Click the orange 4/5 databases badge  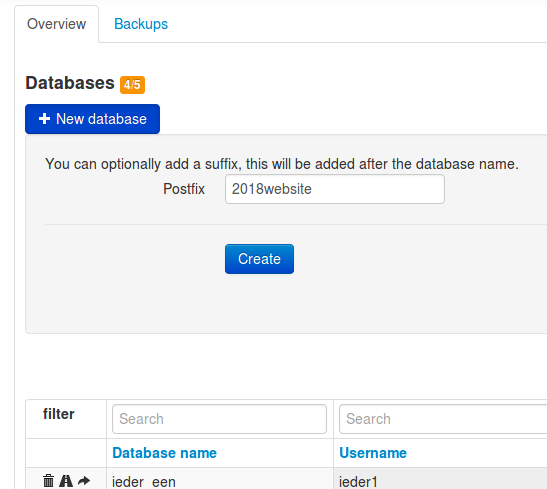click(x=132, y=85)
